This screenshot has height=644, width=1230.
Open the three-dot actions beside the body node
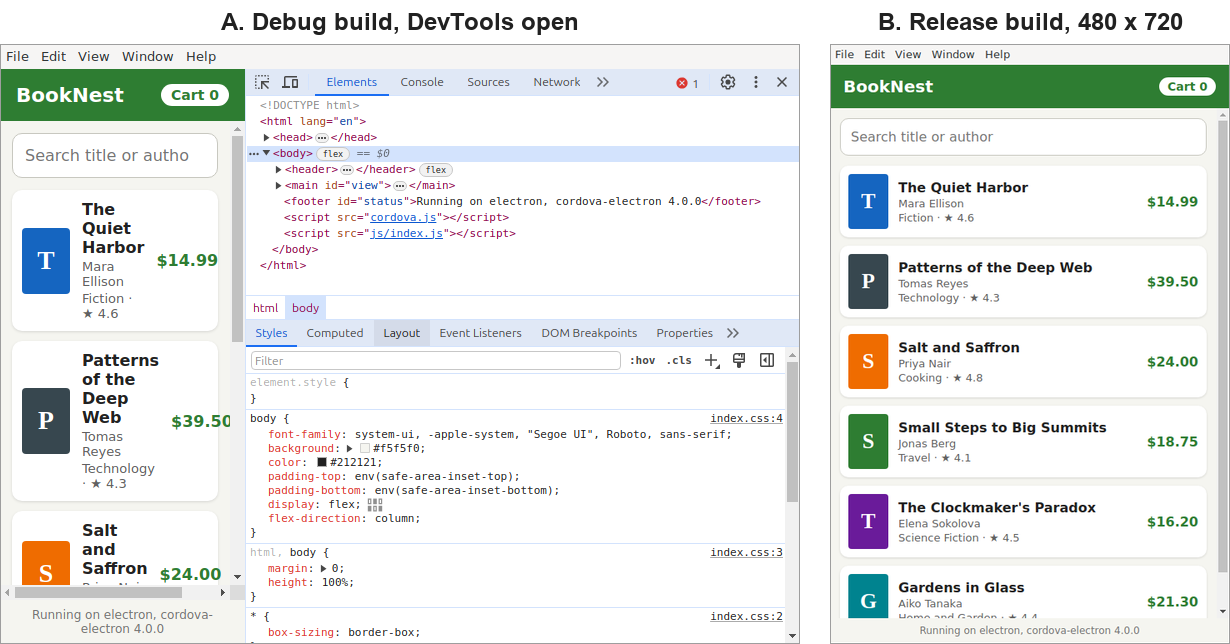(x=253, y=153)
